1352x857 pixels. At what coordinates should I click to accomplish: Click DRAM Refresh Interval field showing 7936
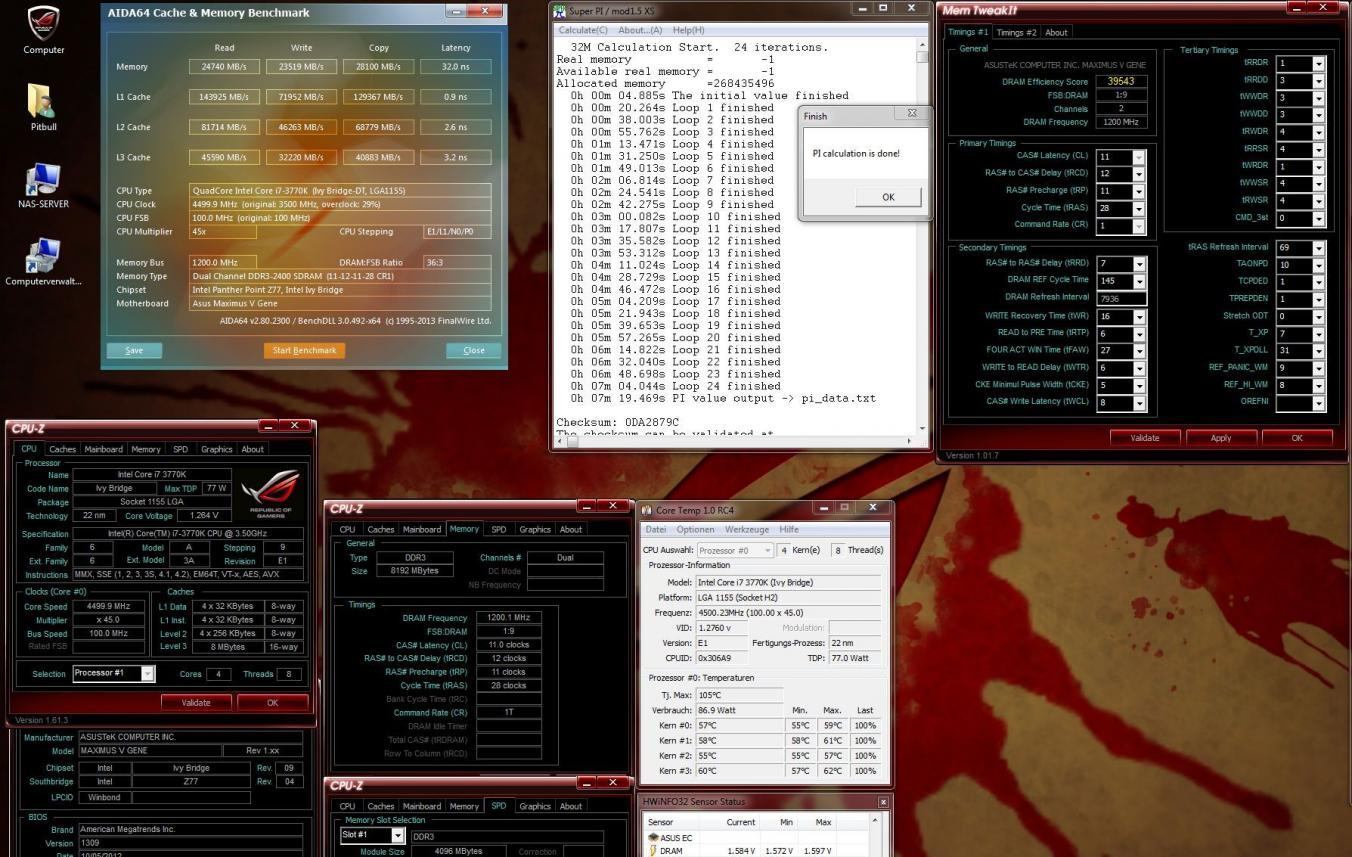[x=1121, y=298]
